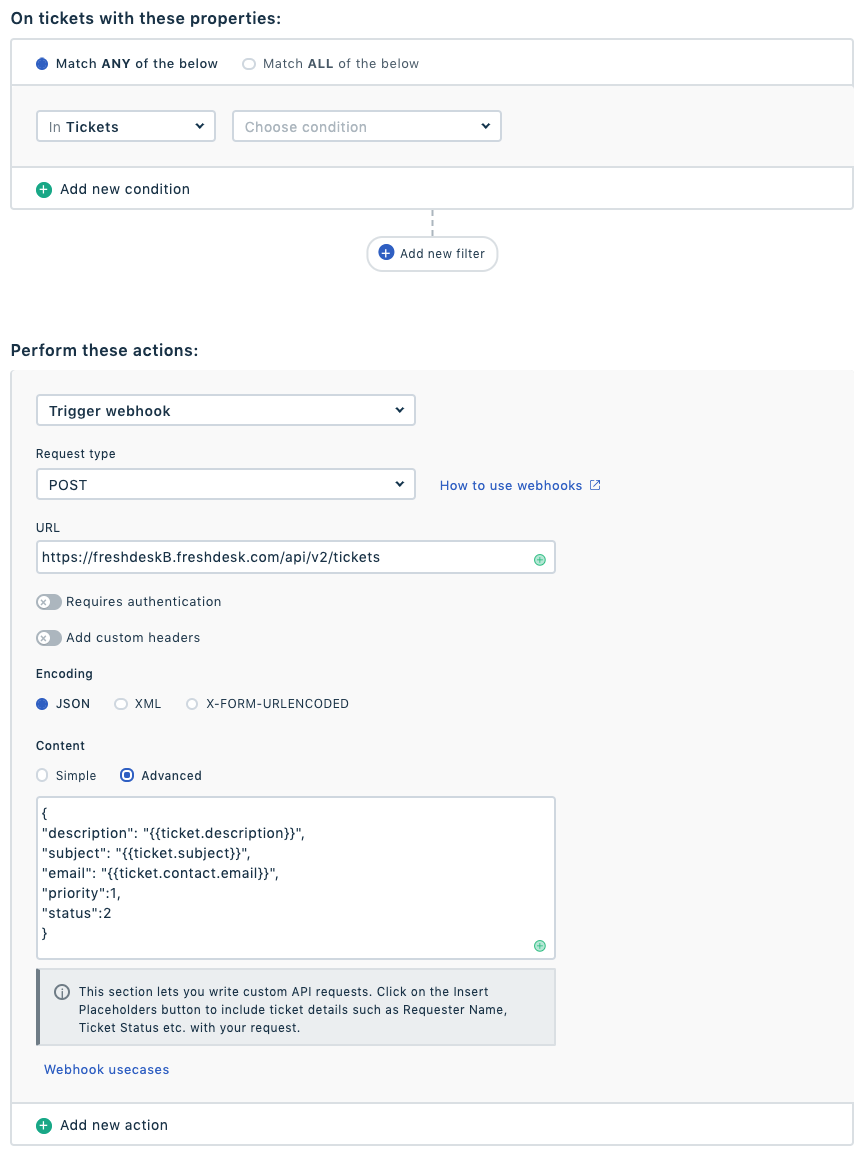The height and width of the screenshot is (1154, 864).
Task: Open the POST request type dropdown
Action: [x=225, y=485]
